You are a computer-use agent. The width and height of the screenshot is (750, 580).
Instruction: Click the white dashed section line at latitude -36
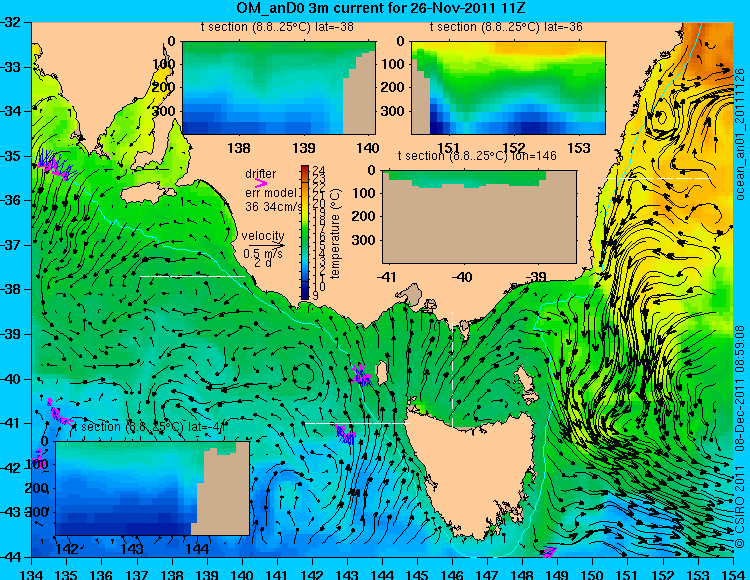(x=659, y=178)
